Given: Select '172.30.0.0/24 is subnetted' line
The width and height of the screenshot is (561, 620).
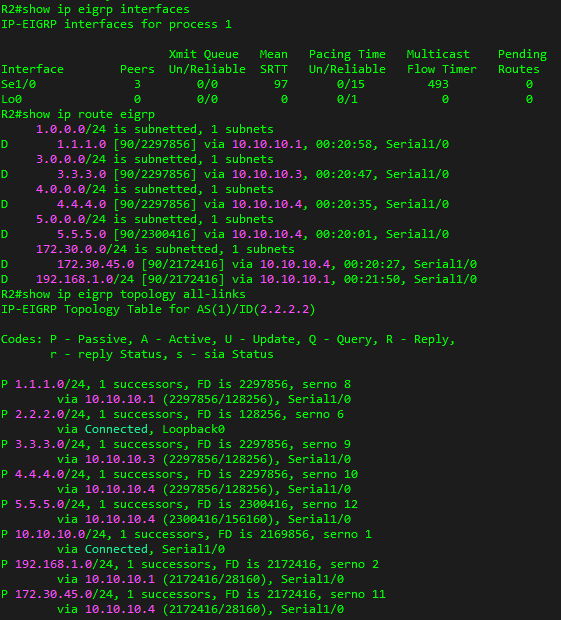Looking at the screenshot, I should point(165,250).
